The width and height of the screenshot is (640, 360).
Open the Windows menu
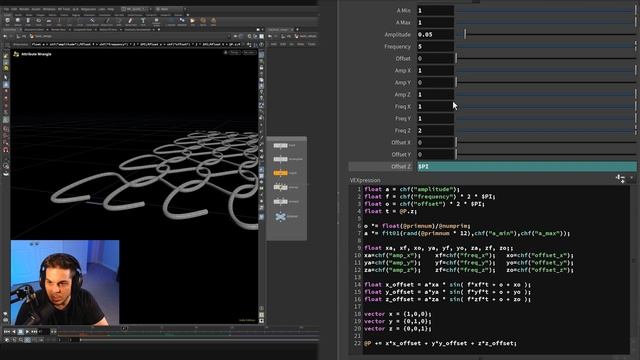coord(49,9)
